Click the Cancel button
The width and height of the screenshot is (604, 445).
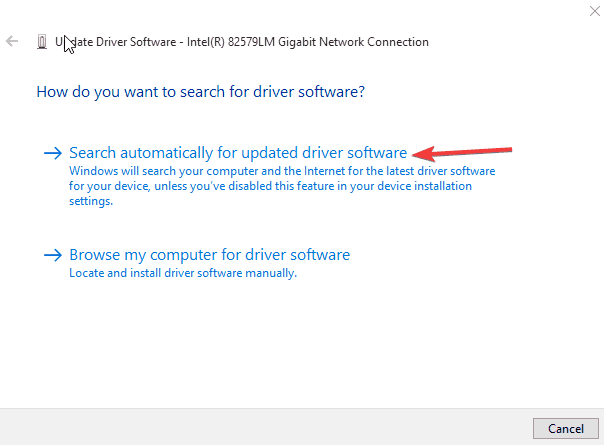tap(565, 428)
